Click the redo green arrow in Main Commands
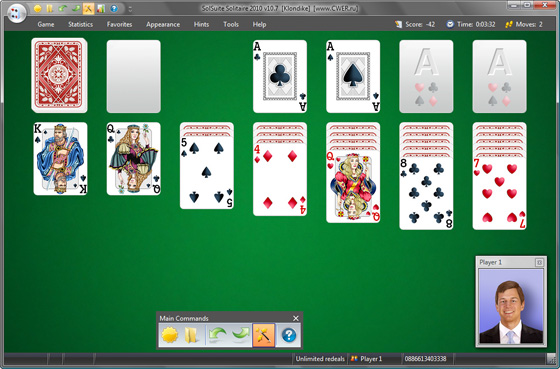The width and height of the screenshot is (560, 369). point(240,335)
